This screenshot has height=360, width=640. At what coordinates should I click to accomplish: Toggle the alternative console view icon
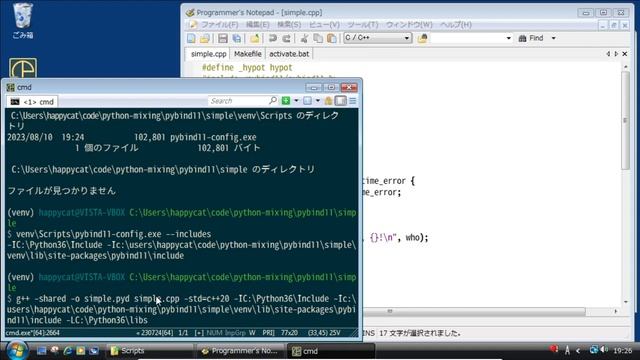pos(340,100)
